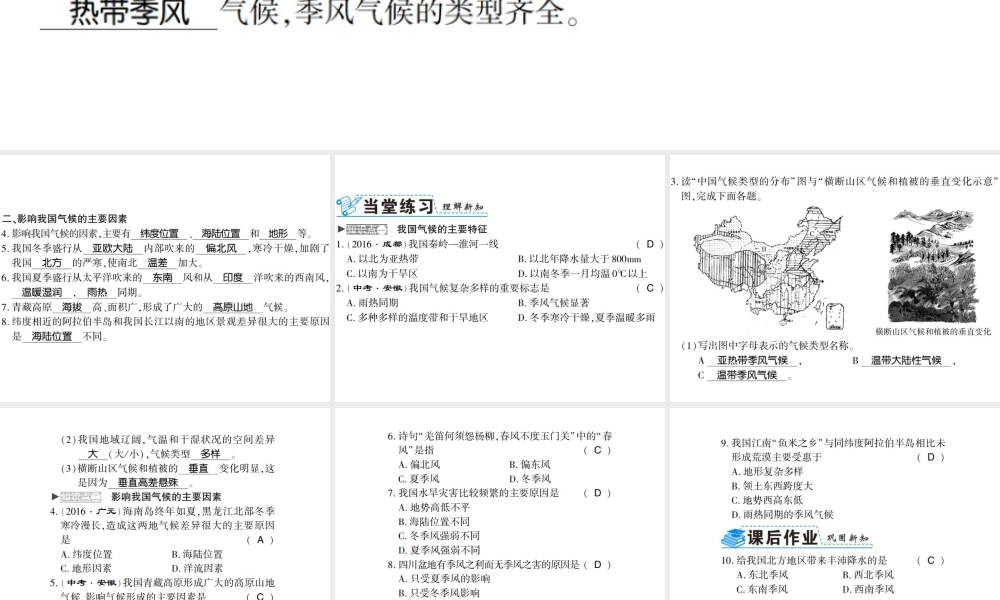
Task: Click the scroll icon beside 当堂练习
Action: pyautogui.click(x=348, y=206)
